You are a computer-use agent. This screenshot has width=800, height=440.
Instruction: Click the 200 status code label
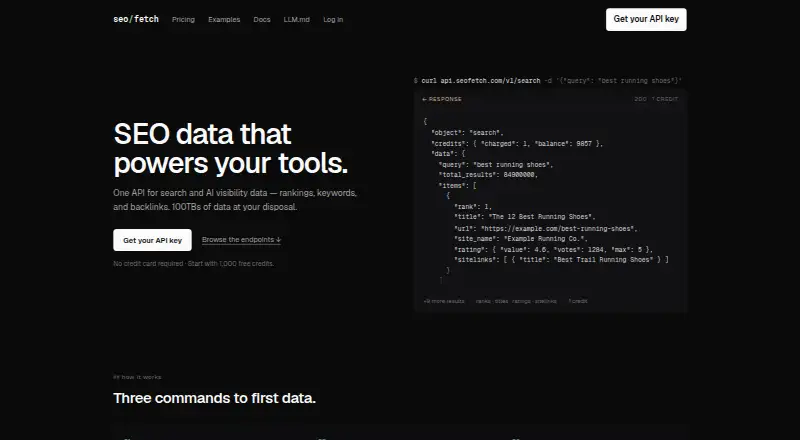pyautogui.click(x=640, y=99)
